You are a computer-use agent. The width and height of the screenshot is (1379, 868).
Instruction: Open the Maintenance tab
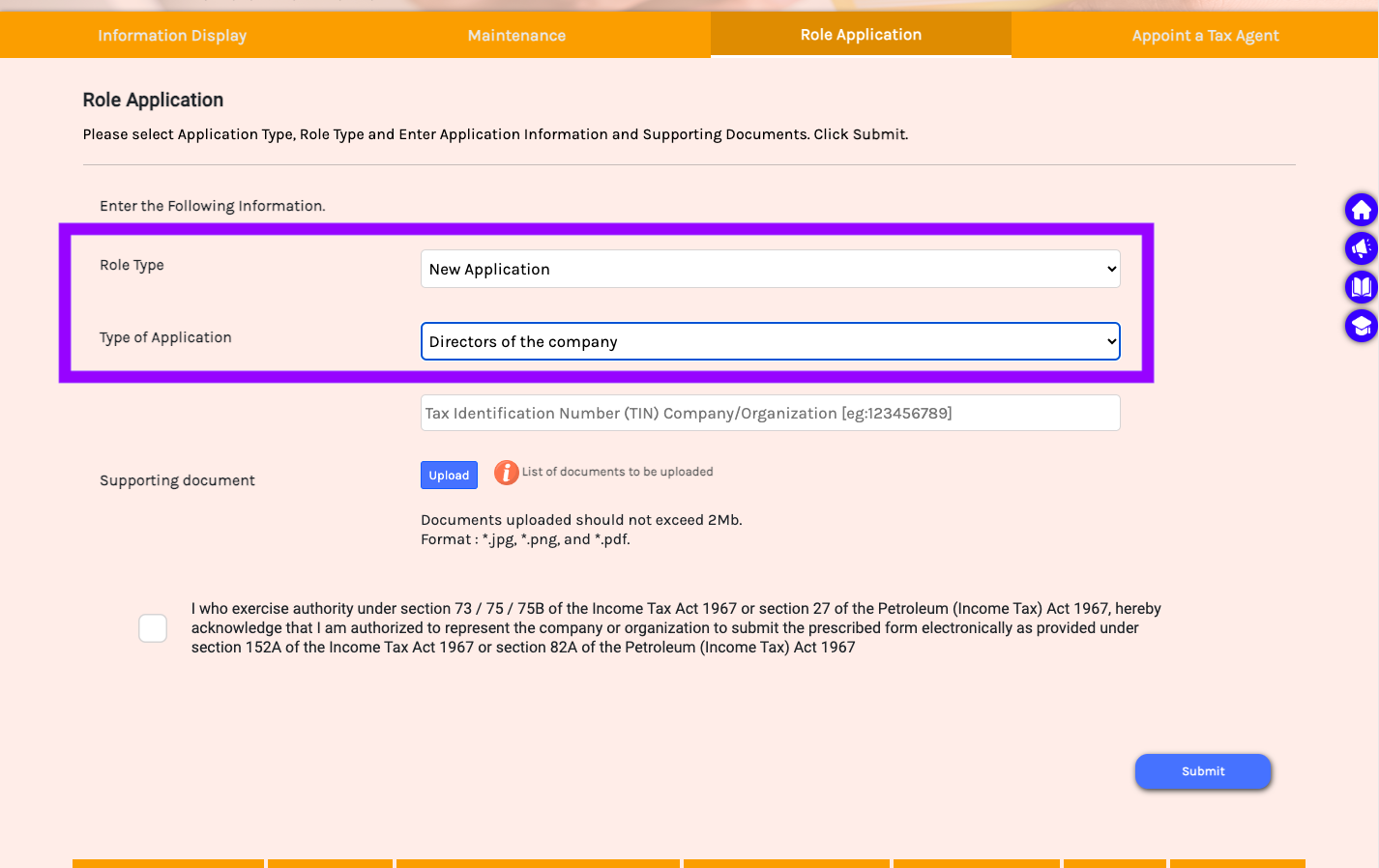516,36
